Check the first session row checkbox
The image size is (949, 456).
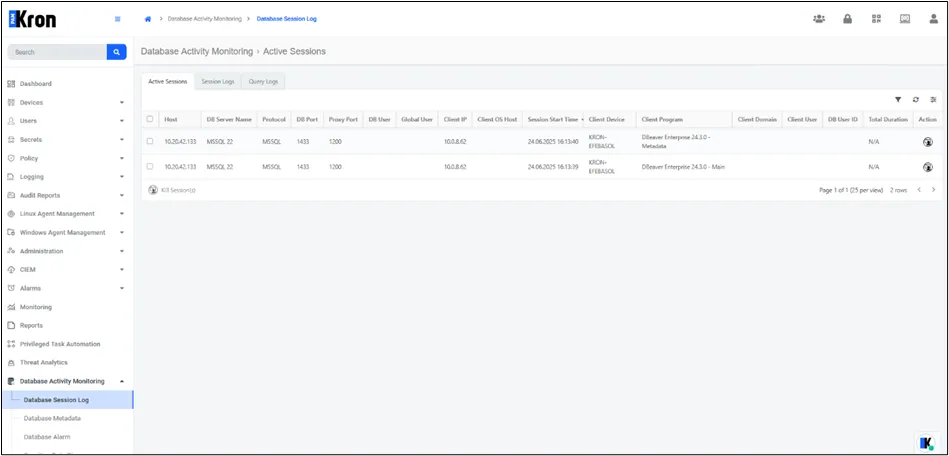click(x=150, y=142)
